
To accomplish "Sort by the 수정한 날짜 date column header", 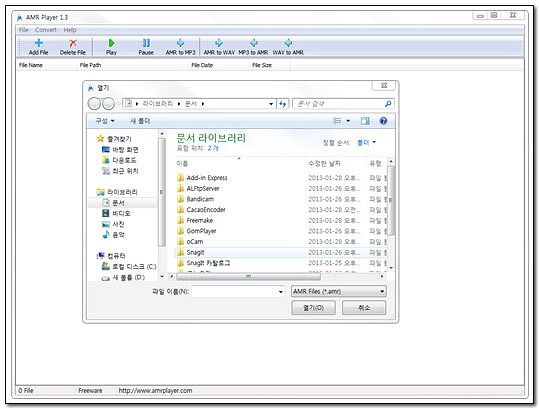I will 324,163.
